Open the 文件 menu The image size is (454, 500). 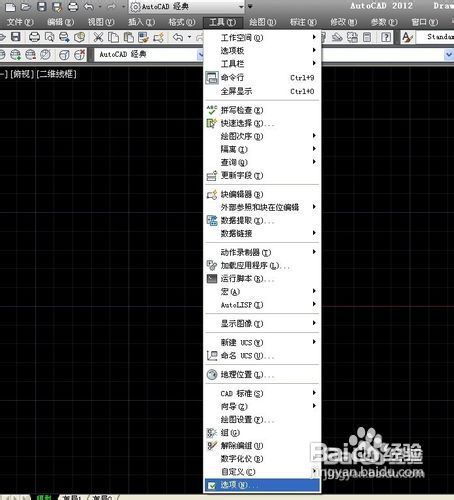pyautogui.click(x=20, y=22)
